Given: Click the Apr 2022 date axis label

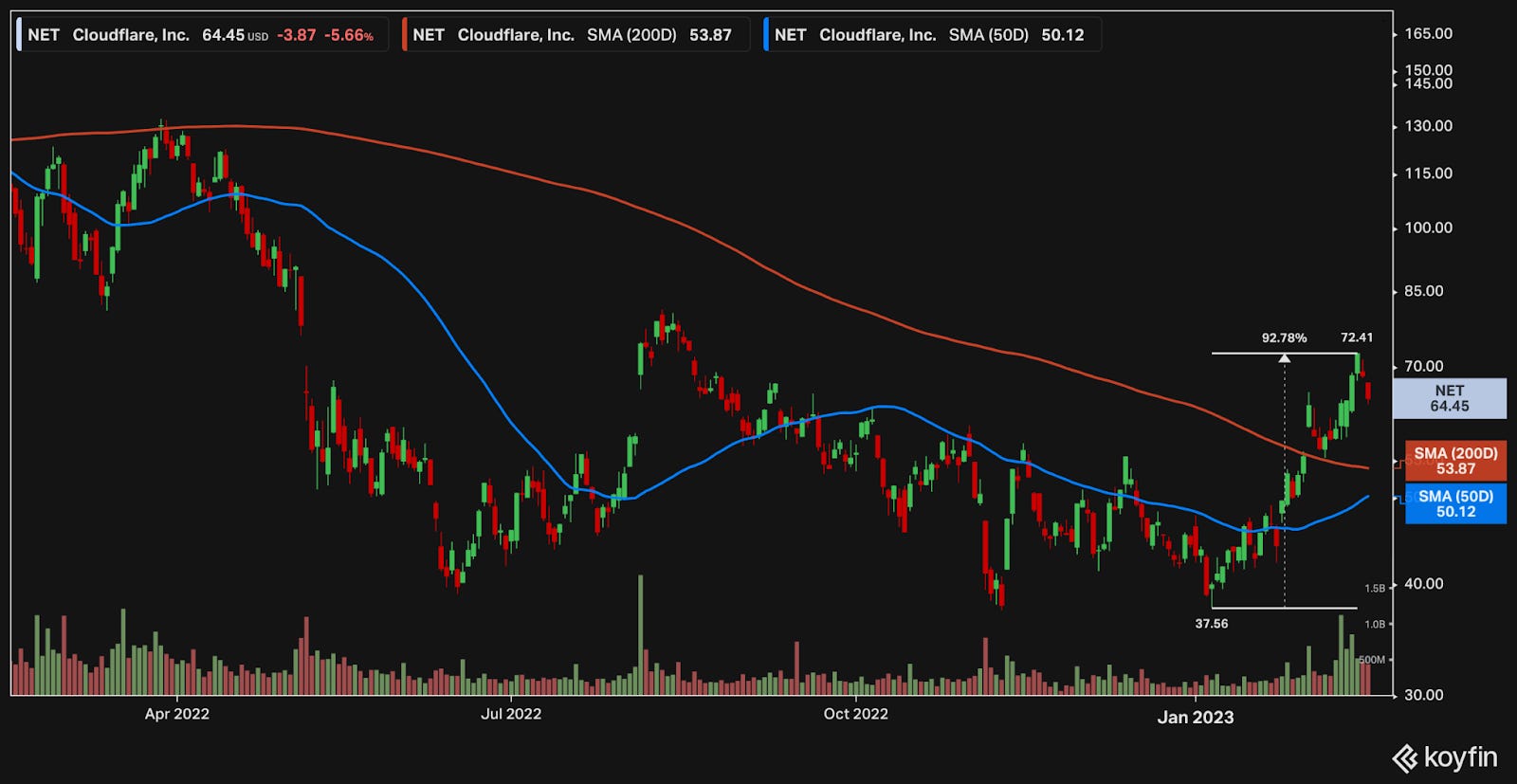Looking at the screenshot, I should (177, 714).
